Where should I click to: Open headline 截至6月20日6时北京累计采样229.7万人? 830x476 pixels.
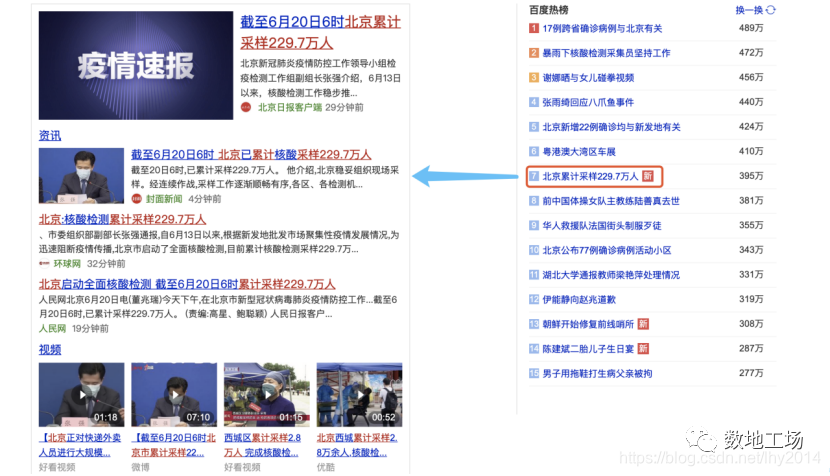point(320,32)
